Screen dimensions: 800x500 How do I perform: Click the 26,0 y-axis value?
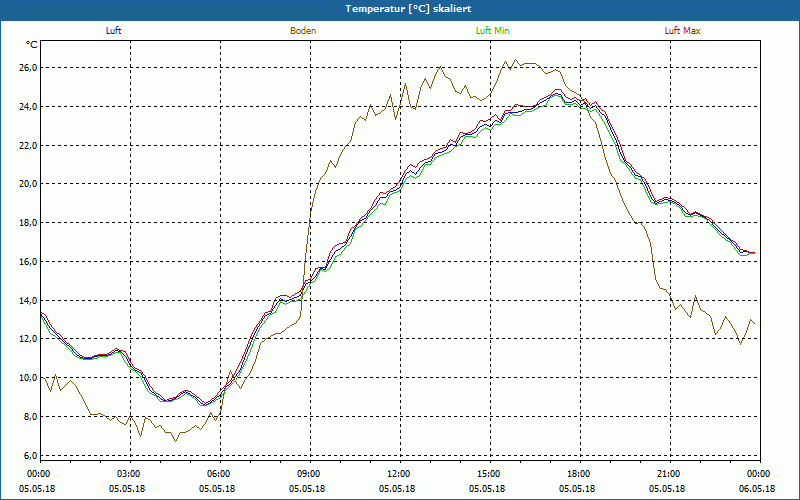pyautogui.click(x=28, y=68)
